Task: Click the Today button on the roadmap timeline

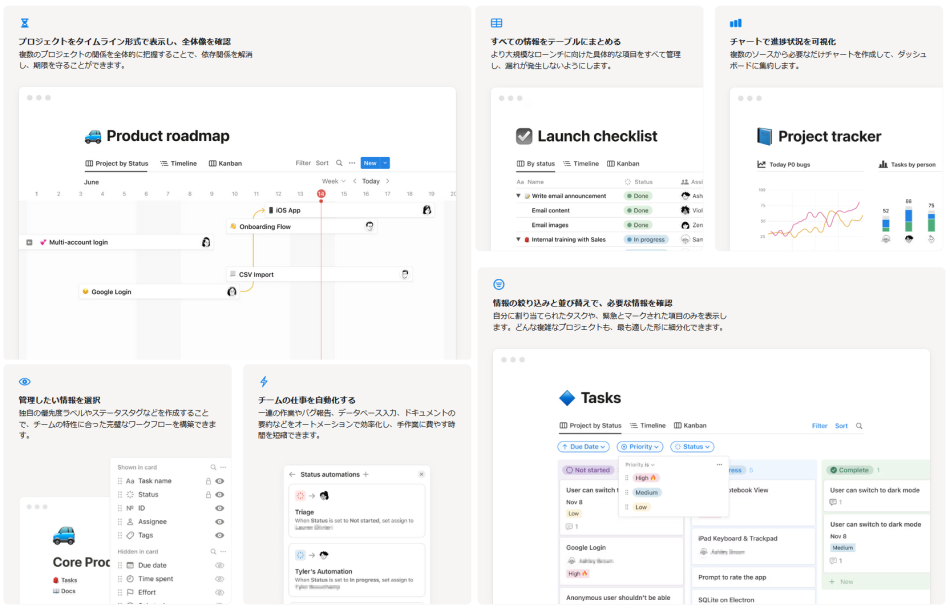Action: pyautogui.click(x=373, y=181)
